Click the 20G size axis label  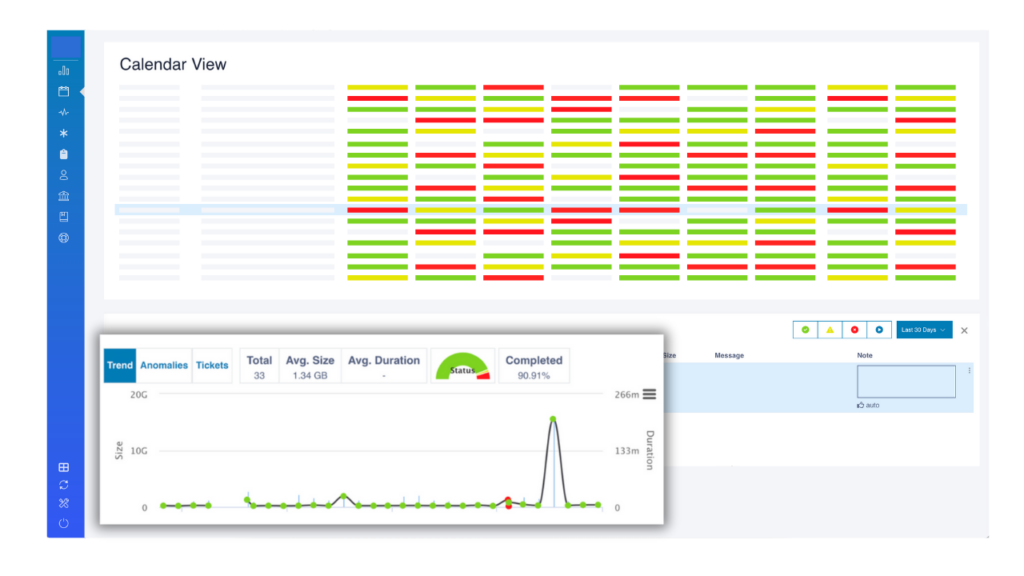tap(138, 394)
